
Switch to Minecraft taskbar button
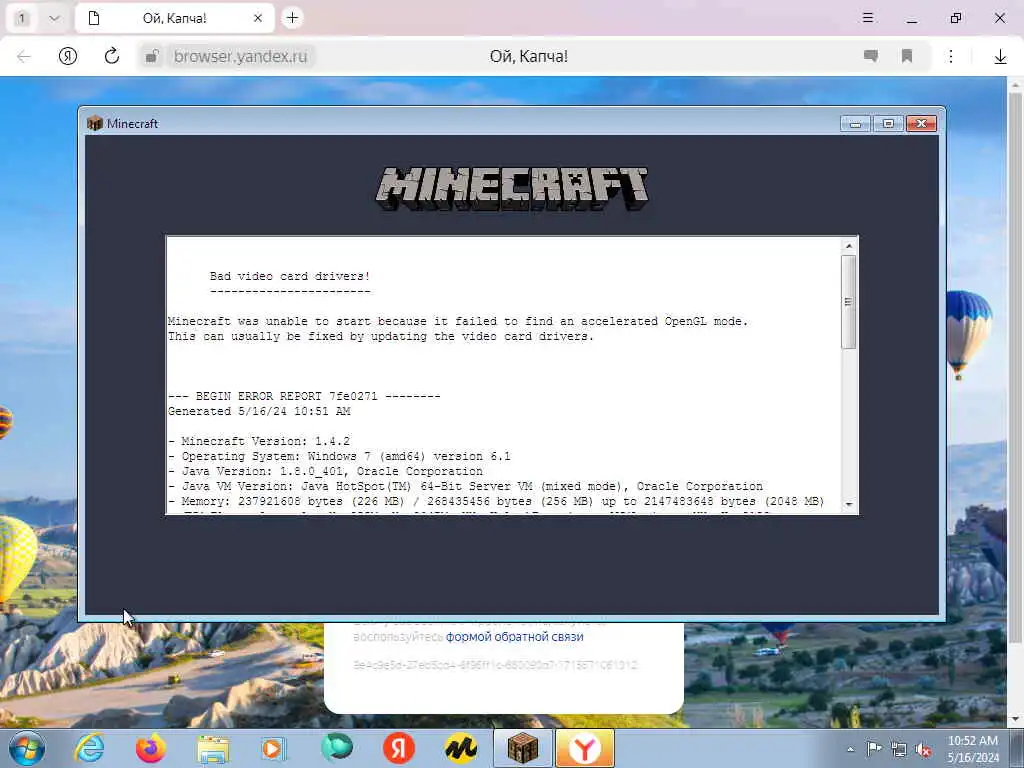coord(522,748)
